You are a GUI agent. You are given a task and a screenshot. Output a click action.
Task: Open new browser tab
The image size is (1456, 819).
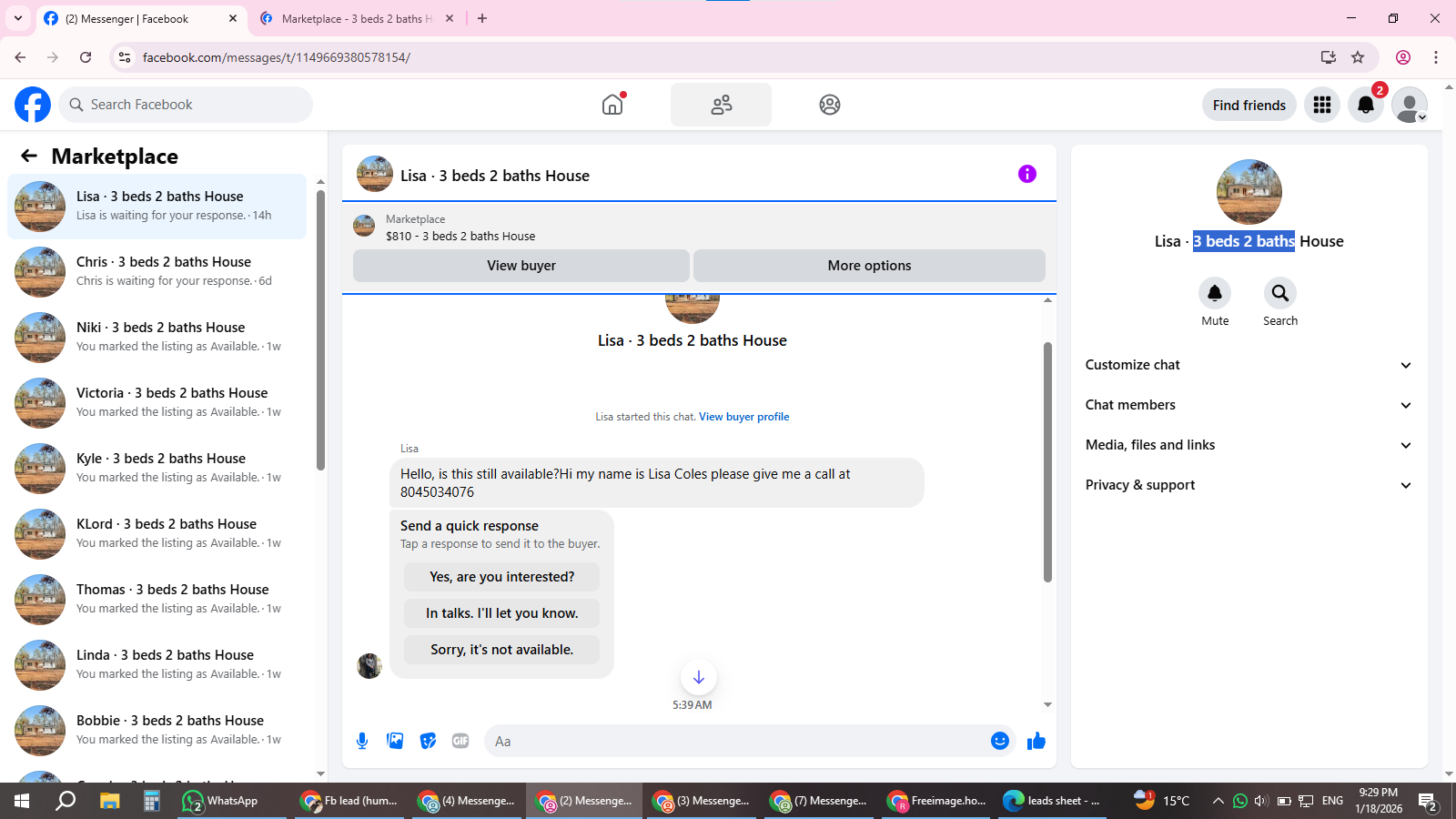pos(482,18)
